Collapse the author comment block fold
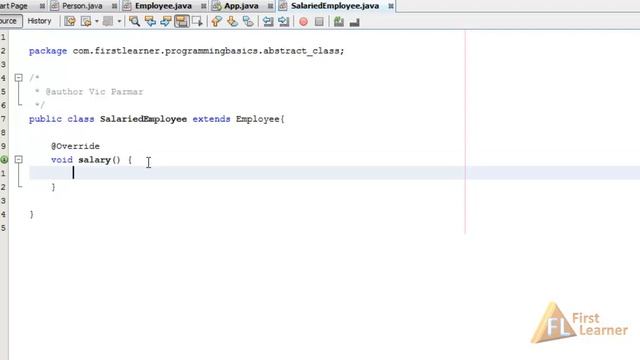This screenshot has height=360, width=640. (18, 78)
